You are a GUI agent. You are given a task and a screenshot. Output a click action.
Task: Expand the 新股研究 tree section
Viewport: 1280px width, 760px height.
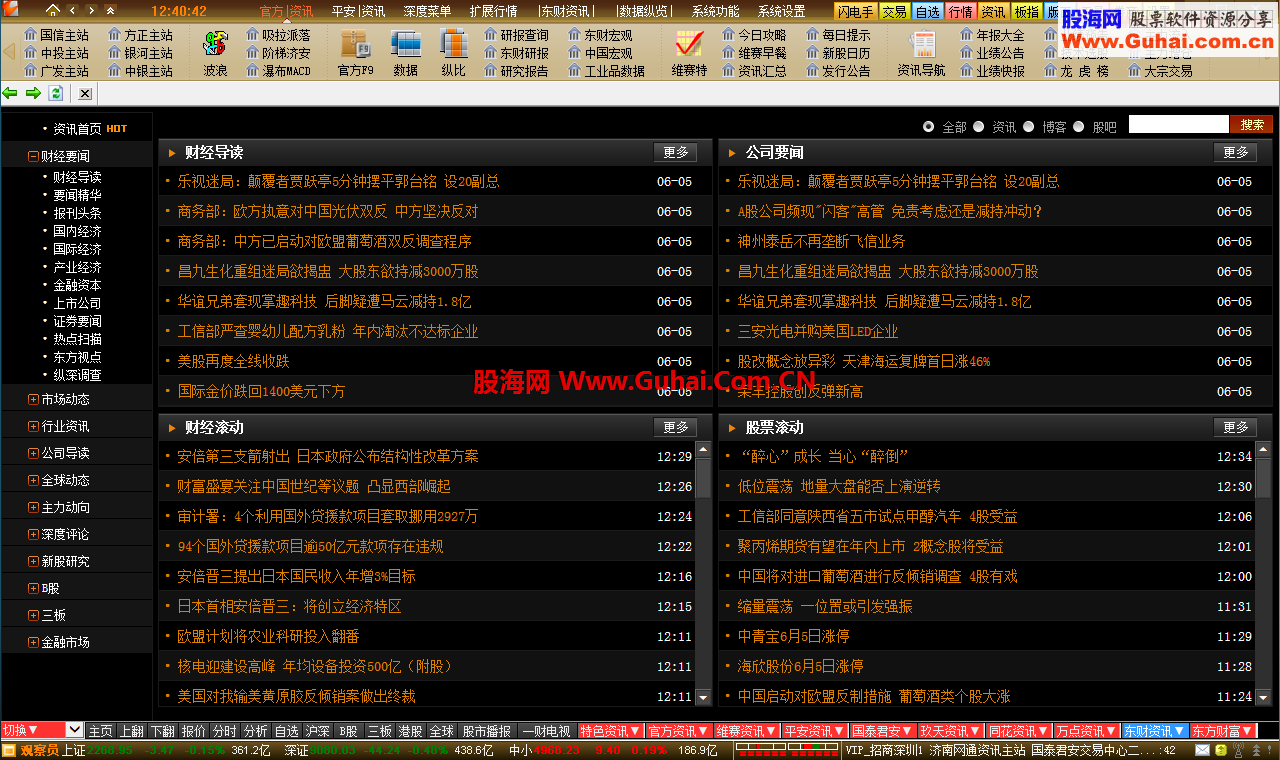tap(33, 561)
